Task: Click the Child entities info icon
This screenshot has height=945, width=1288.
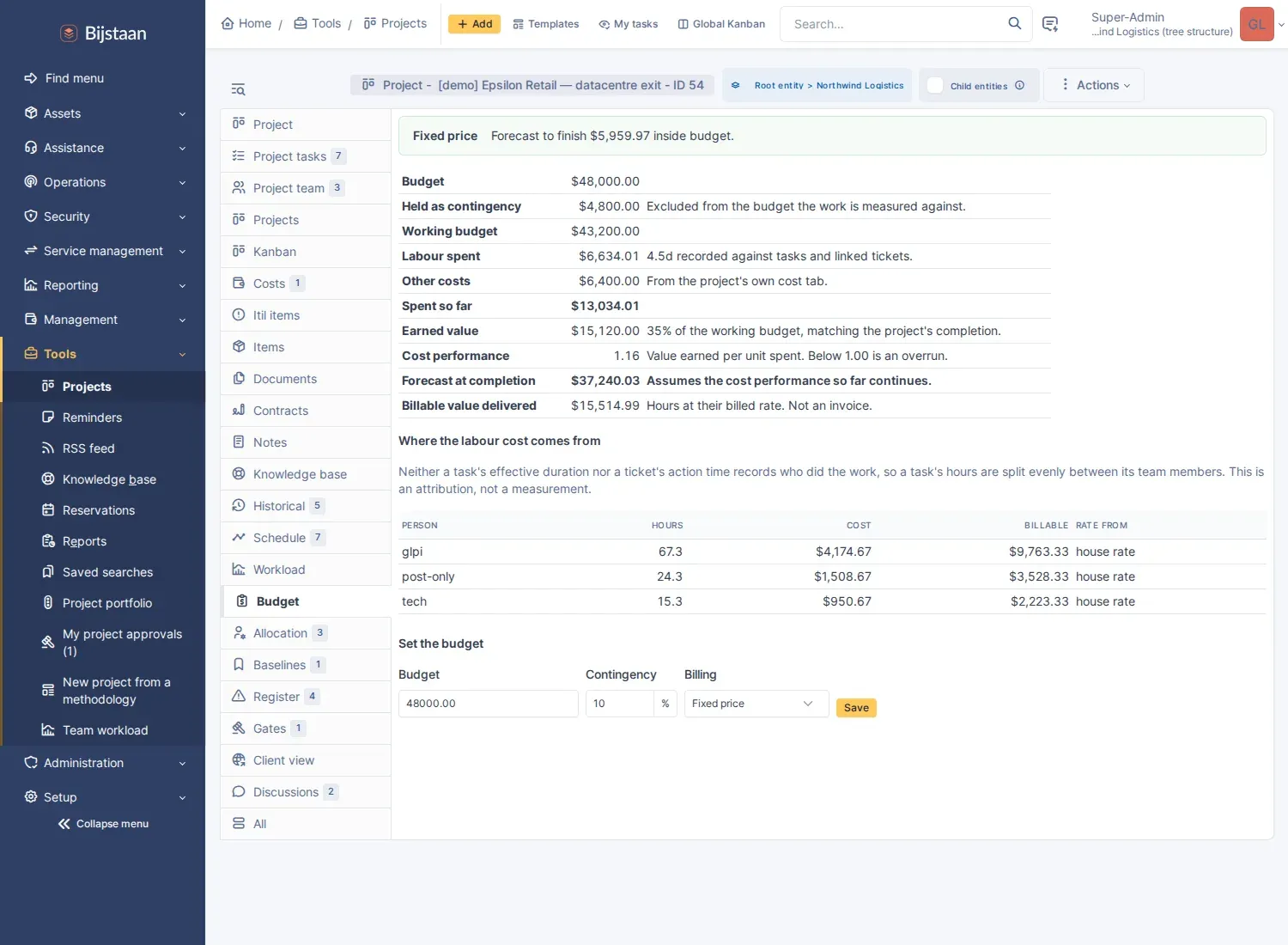Action: tap(1019, 85)
